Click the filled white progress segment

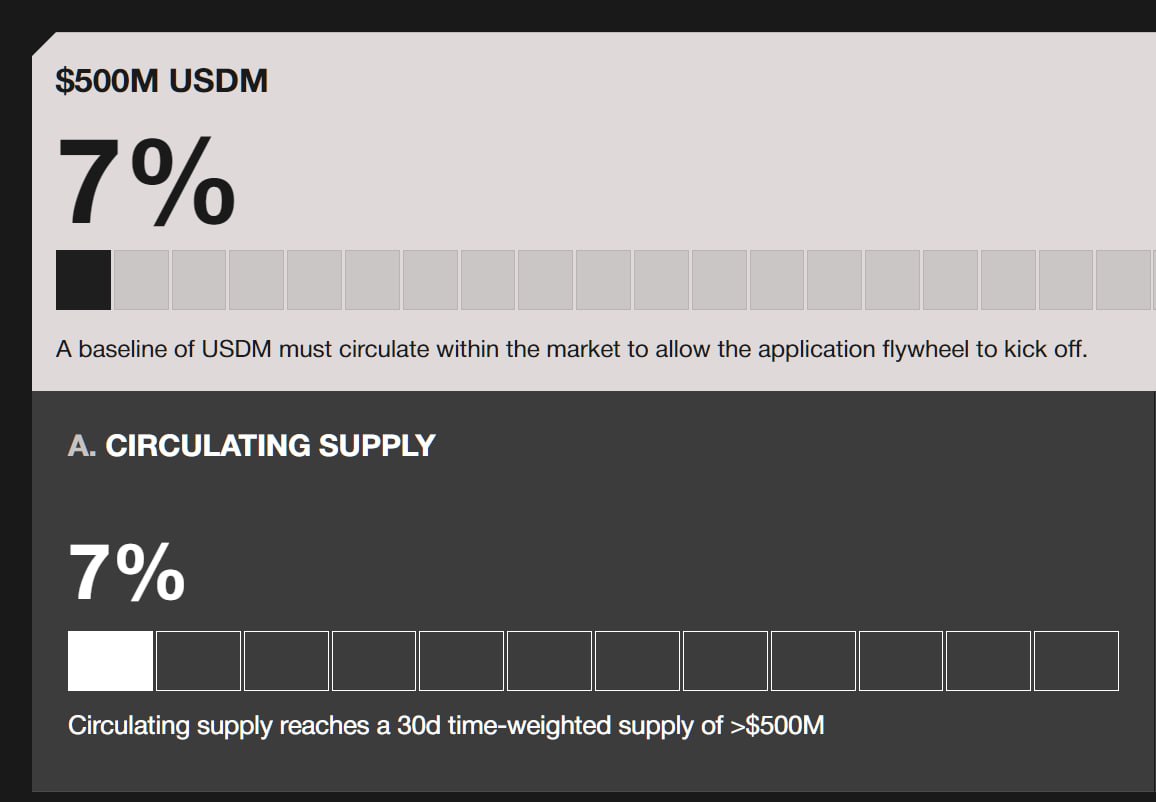[110, 661]
